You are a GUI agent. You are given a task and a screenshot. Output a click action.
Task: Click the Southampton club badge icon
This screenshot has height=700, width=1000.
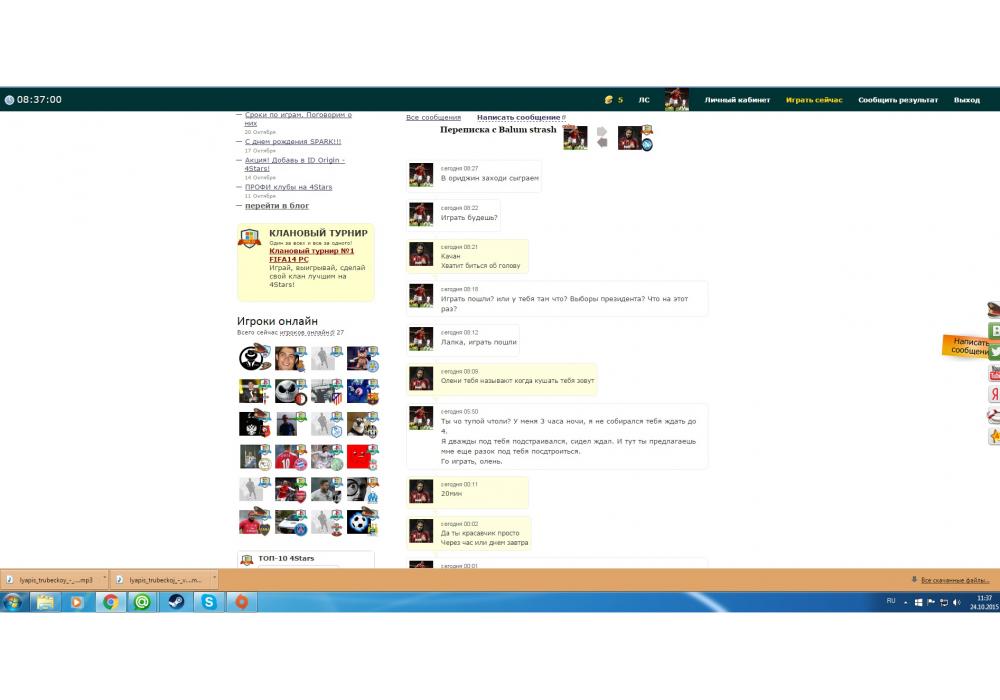point(337,529)
